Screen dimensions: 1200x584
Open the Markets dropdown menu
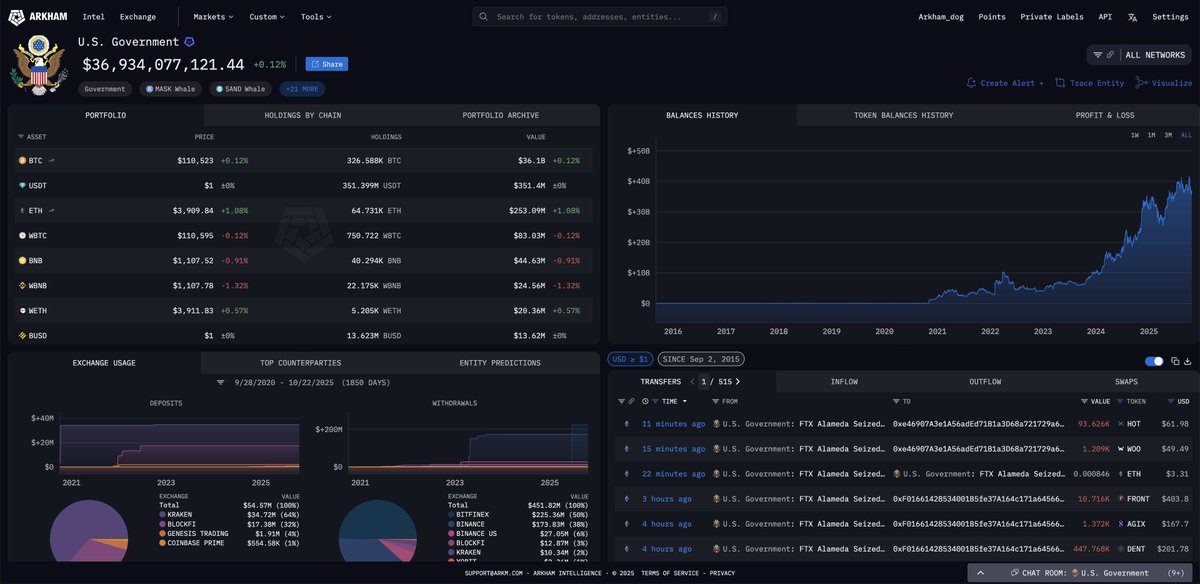pos(213,17)
